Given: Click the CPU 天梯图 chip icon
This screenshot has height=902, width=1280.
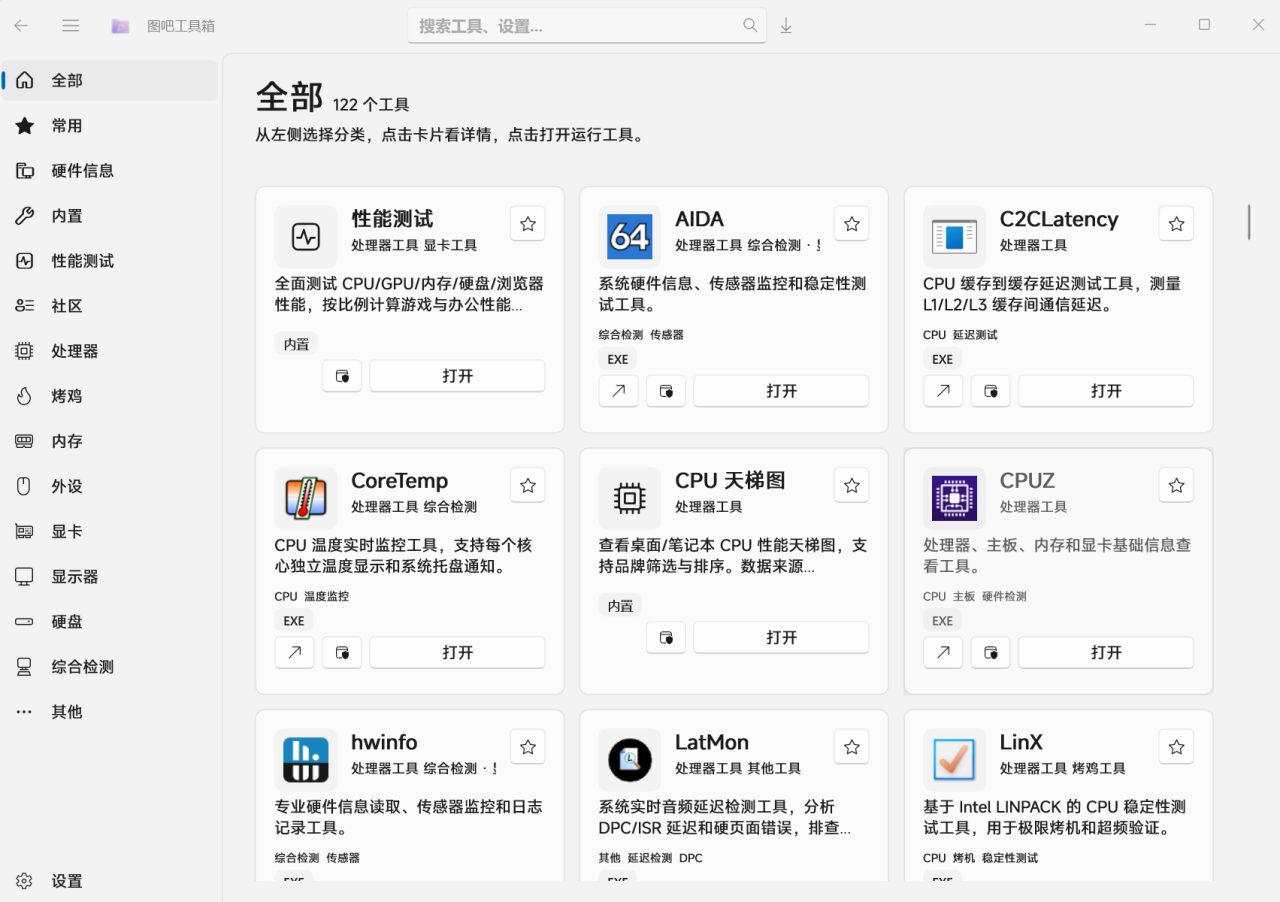Looking at the screenshot, I should pos(630,498).
